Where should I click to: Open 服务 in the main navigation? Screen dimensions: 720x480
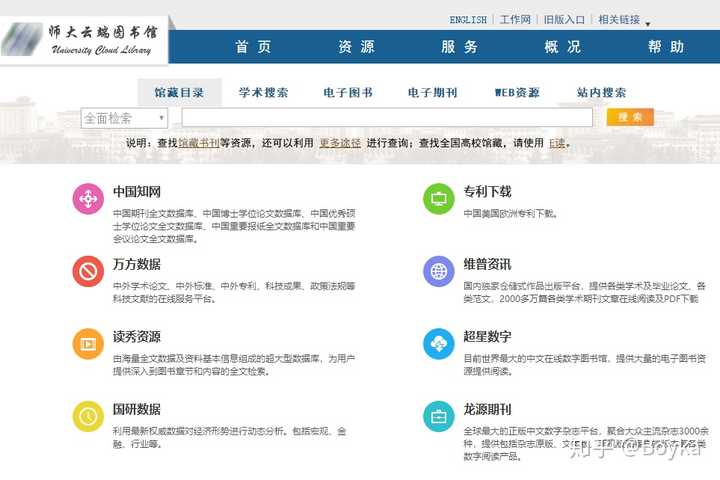click(459, 47)
